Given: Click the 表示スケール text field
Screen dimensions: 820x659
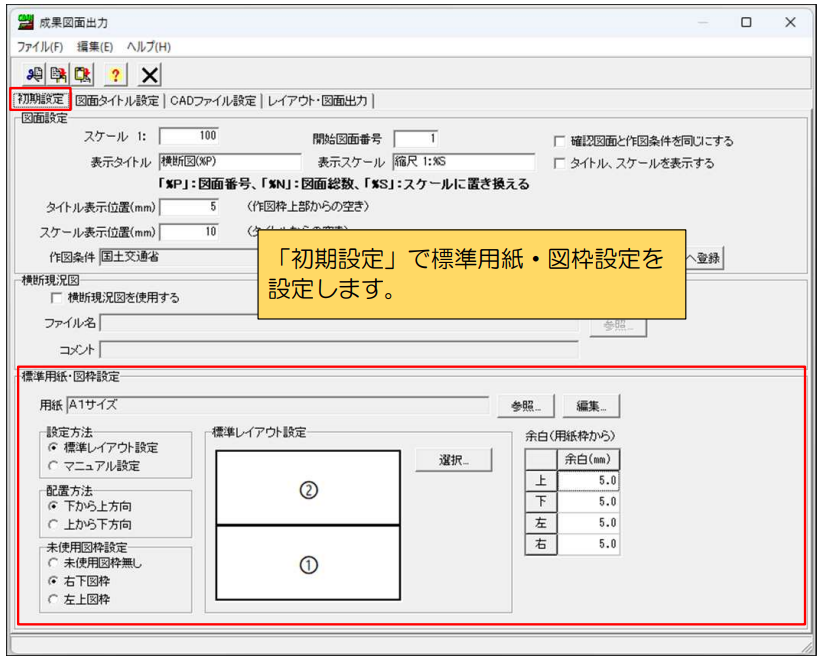Looking at the screenshot, I should pos(464,162).
